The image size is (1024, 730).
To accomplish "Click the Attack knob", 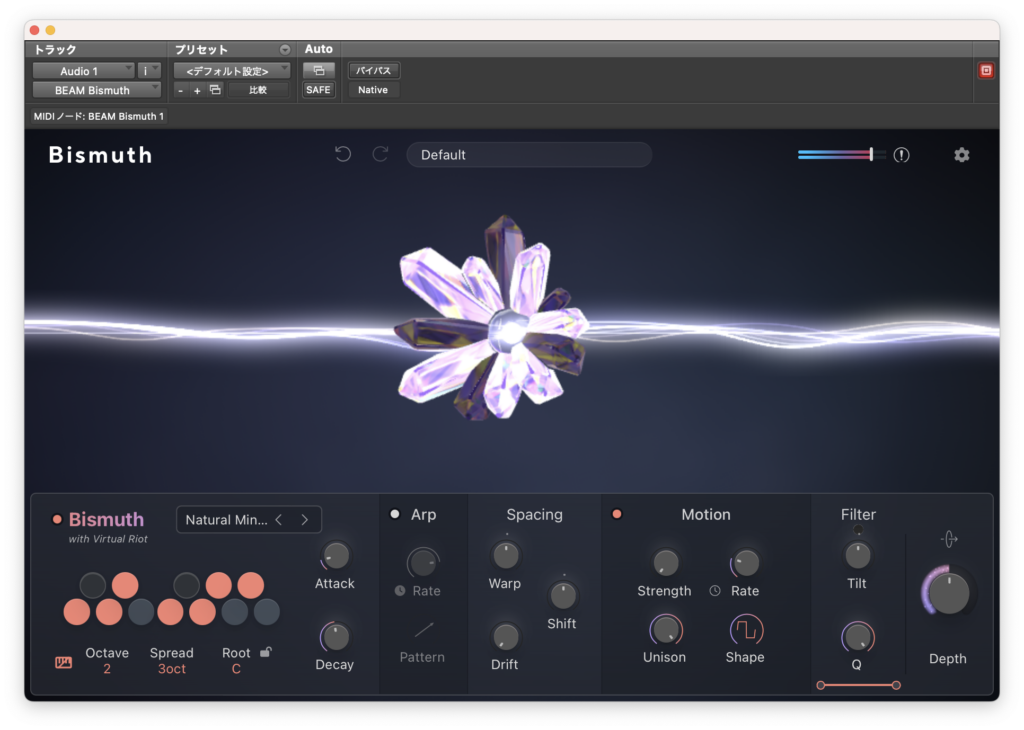I will [336, 556].
